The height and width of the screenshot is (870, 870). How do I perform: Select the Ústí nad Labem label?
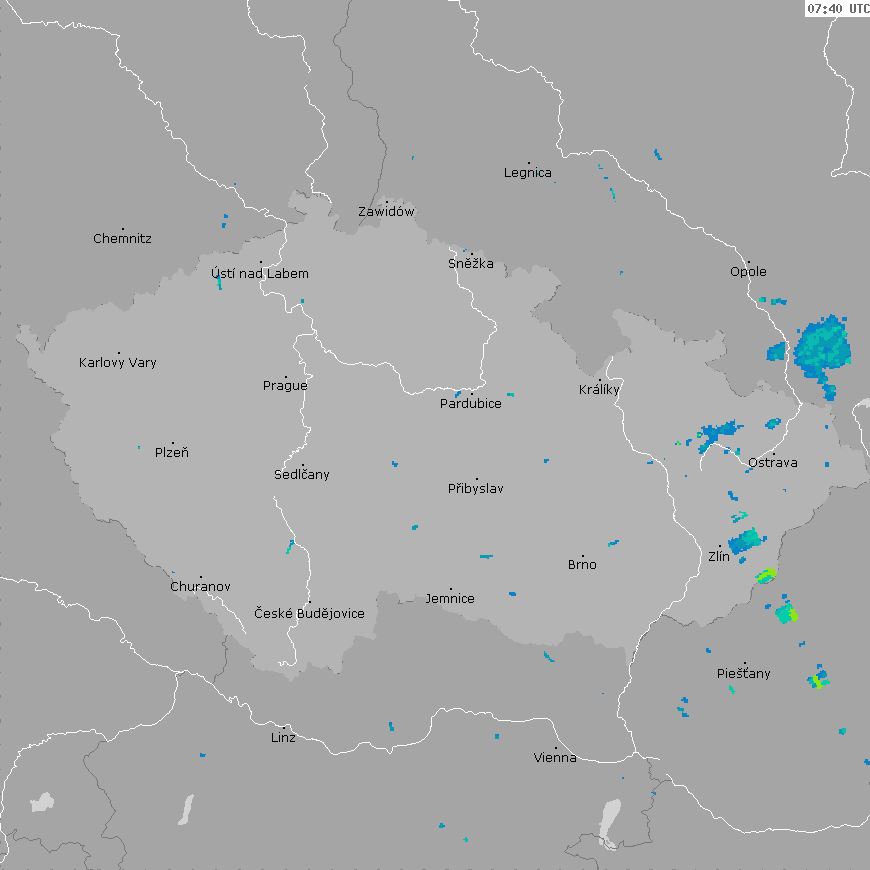(260, 274)
